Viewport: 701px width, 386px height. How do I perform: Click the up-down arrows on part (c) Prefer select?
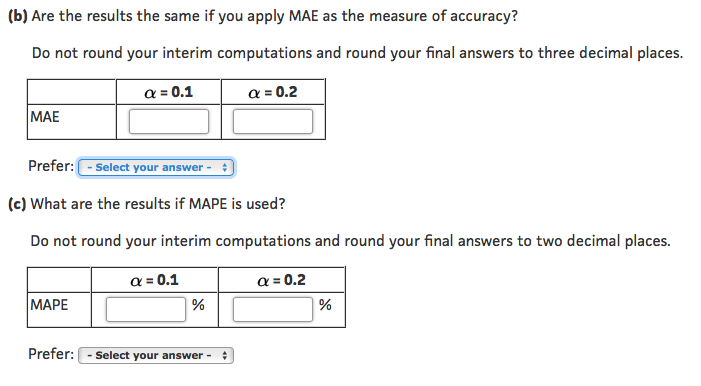224,356
